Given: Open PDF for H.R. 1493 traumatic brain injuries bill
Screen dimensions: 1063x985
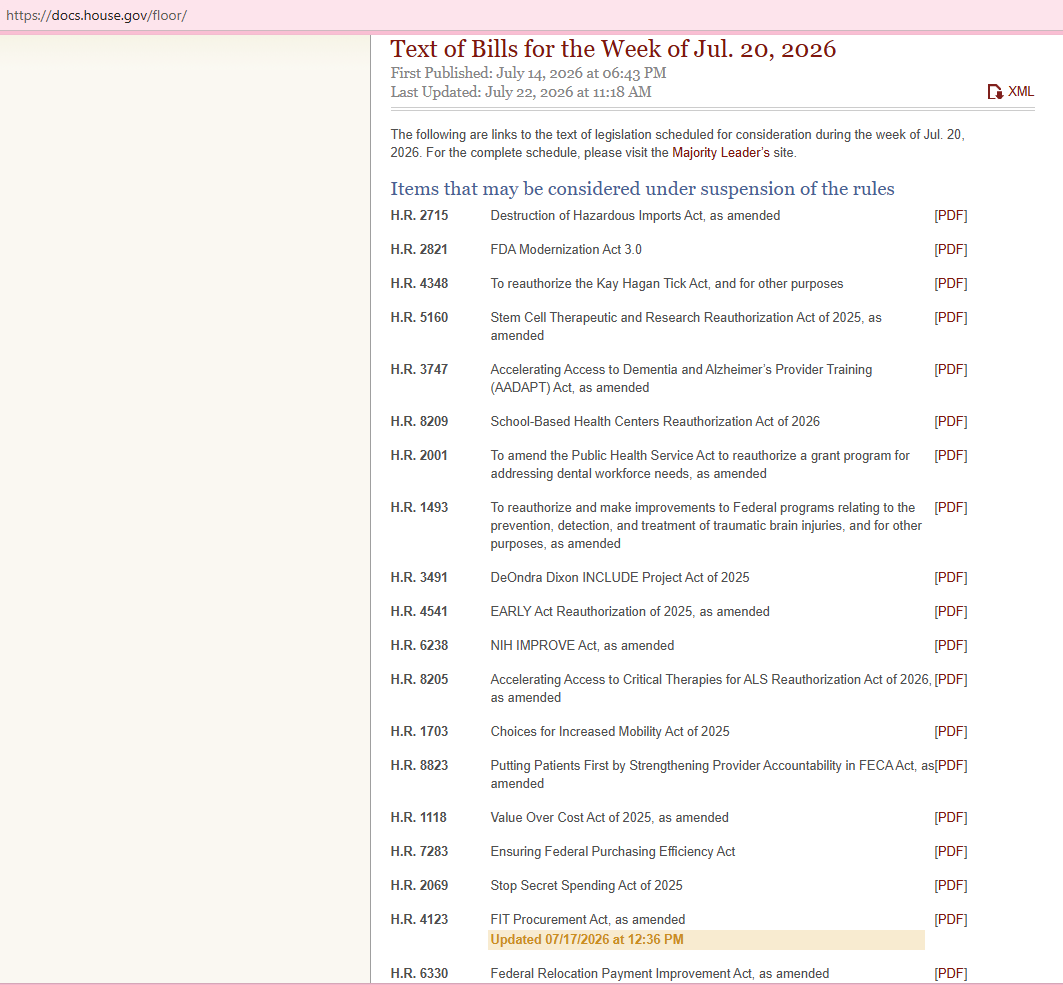Looking at the screenshot, I should coord(950,508).
